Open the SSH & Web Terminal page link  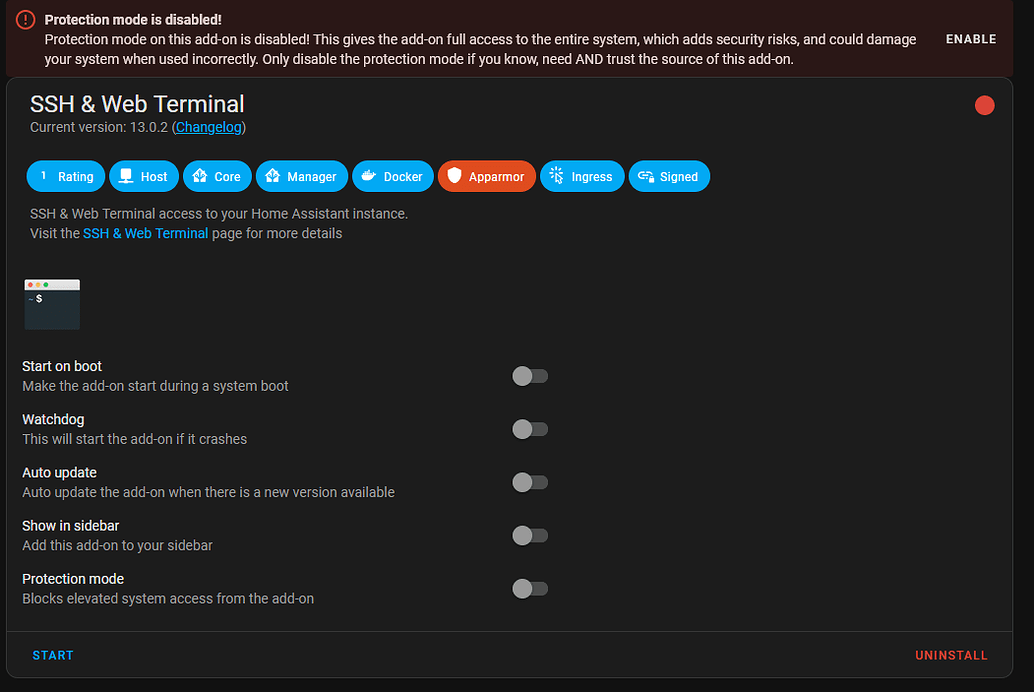coord(145,233)
